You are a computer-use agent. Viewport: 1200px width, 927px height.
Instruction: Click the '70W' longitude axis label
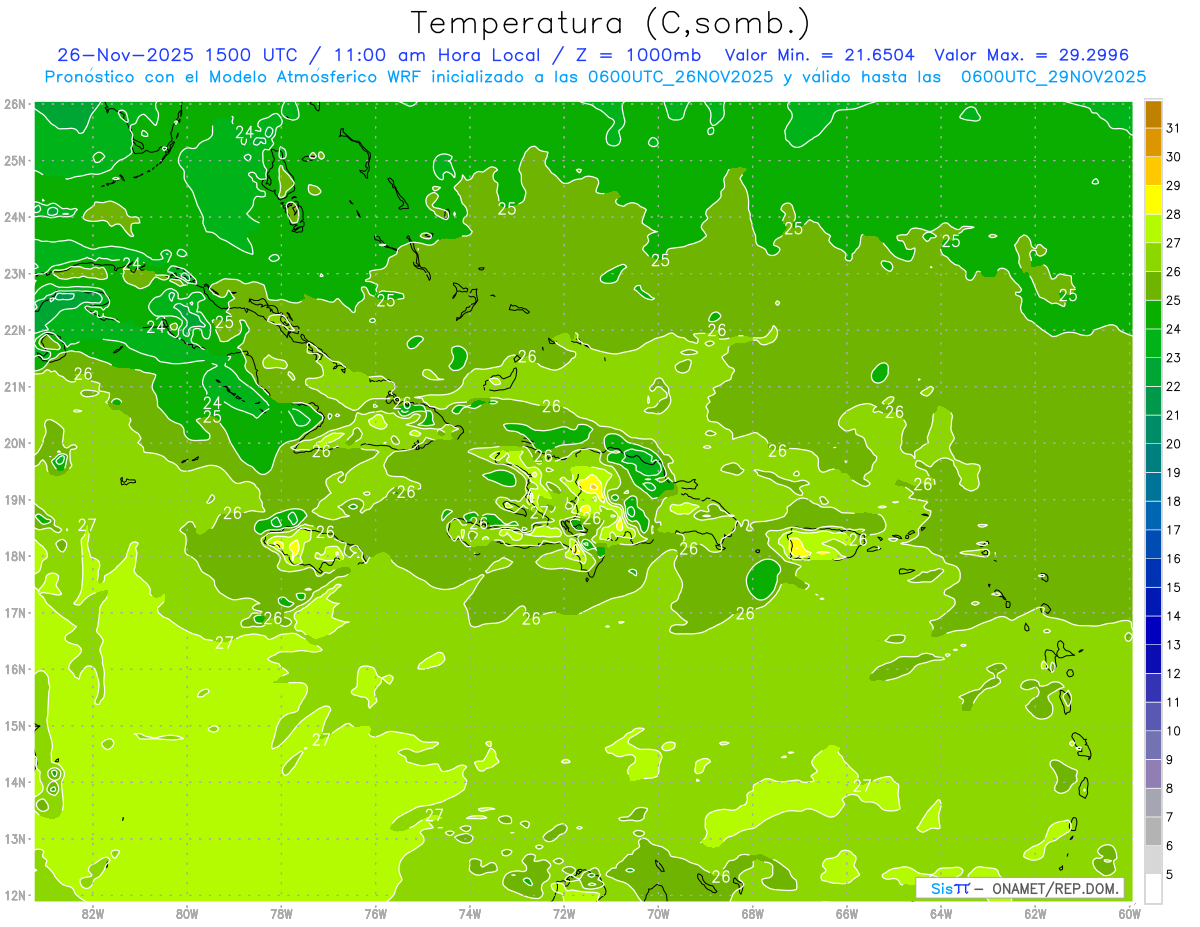coord(658,912)
